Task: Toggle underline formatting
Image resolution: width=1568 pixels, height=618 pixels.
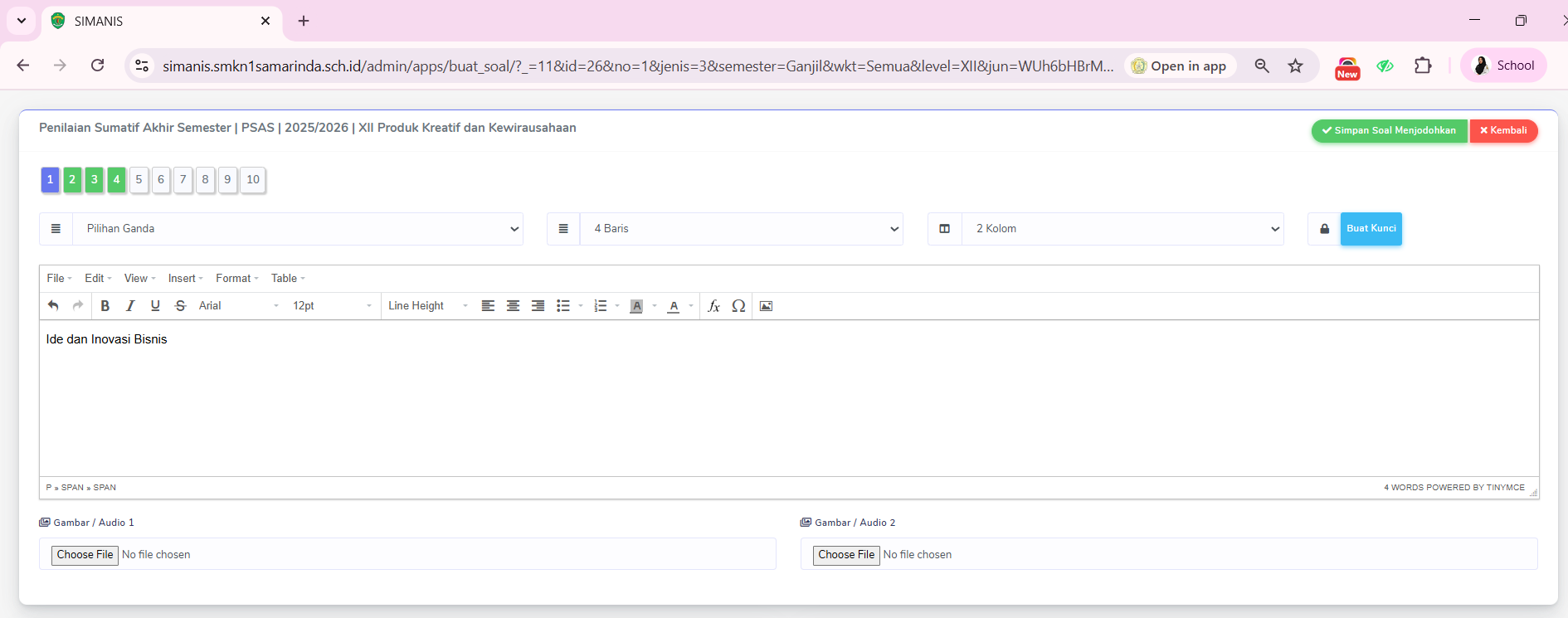Action: [x=155, y=306]
